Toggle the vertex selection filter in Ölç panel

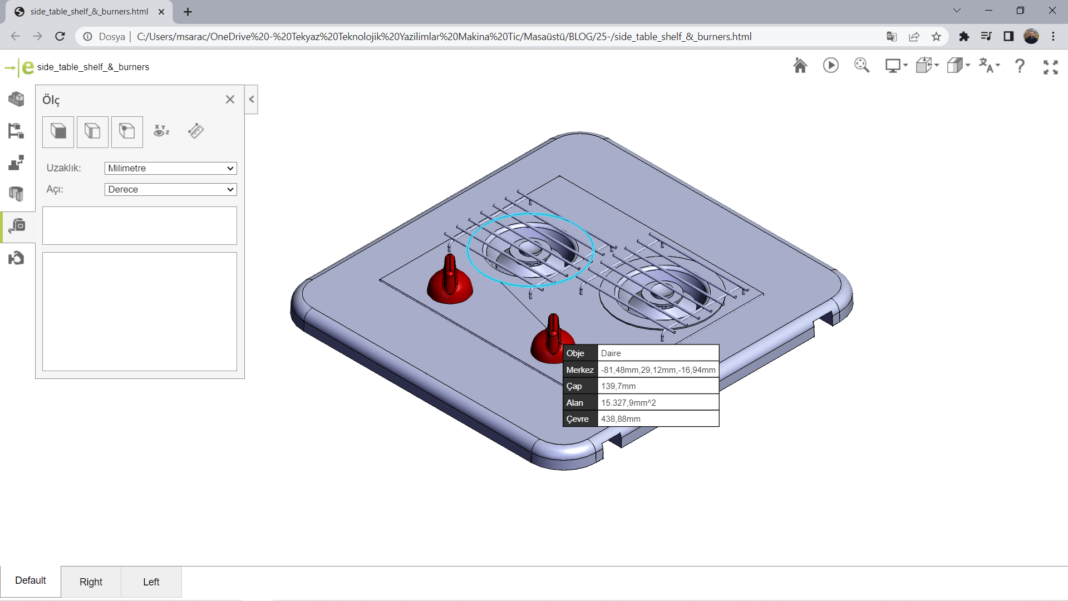[x=127, y=131]
